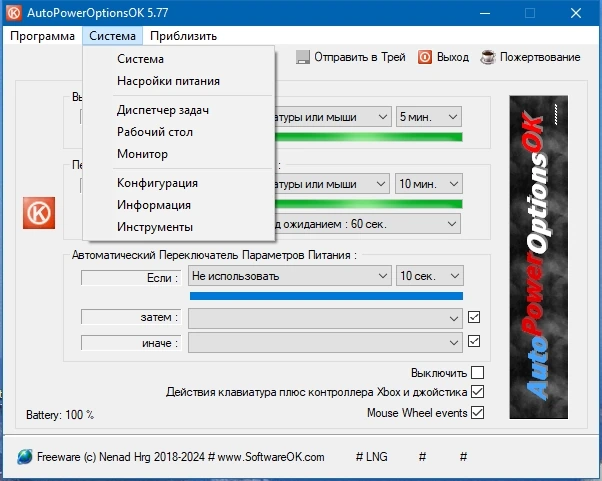Click the Battery: 100 % status text

[x=60, y=415]
